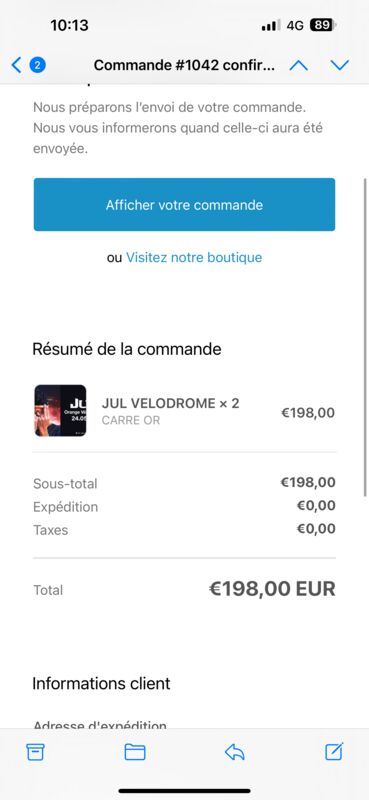Screen dimensions: 369x800
Task: Jump to the next message with the down arrow
Action: pos(339,65)
